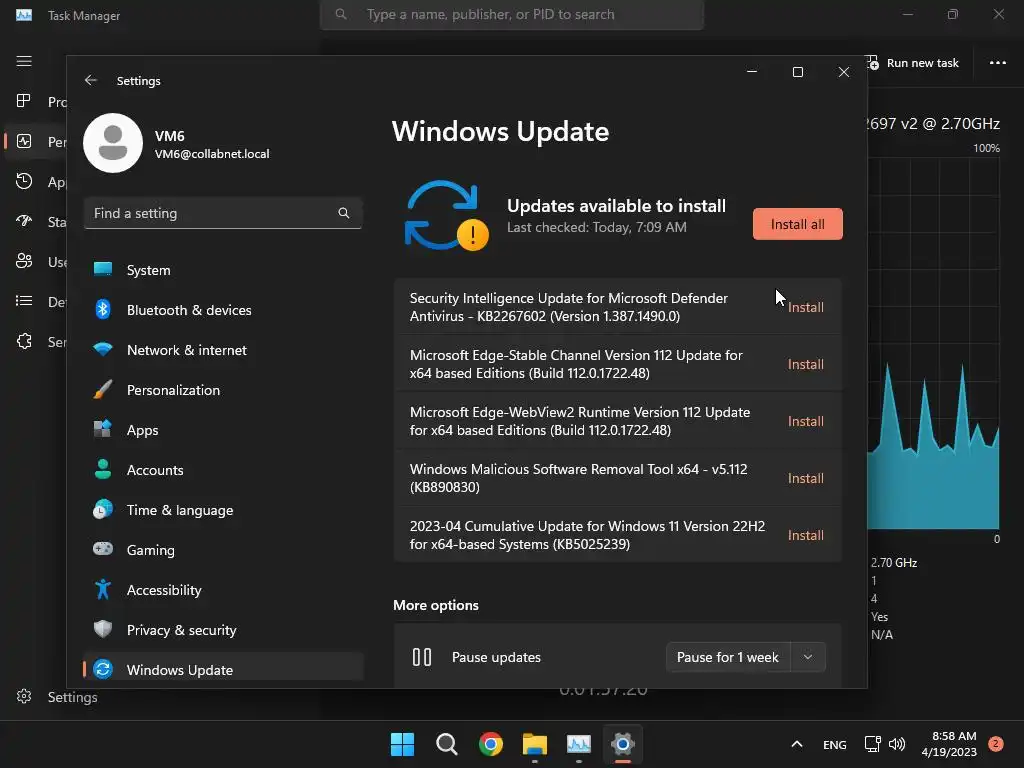
Task: Open notifications badge in taskbar
Action: [995, 744]
